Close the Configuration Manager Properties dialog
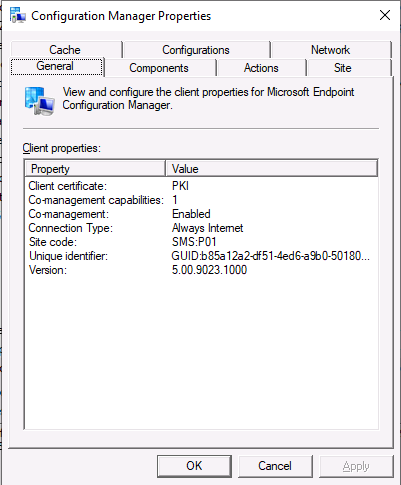This screenshot has width=401, height=485. coord(385,15)
